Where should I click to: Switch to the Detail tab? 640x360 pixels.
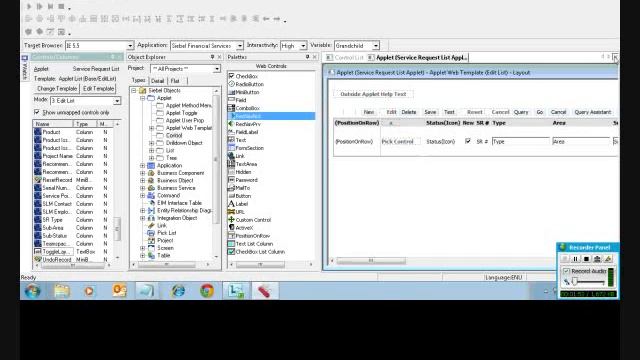[158, 81]
